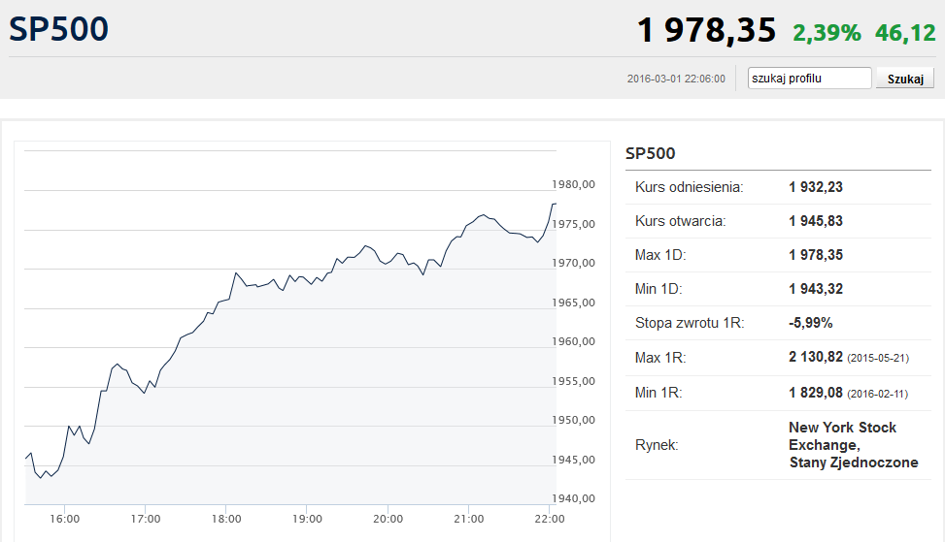Click the Stopa zwrotu 1R value -5,99%
Image resolution: width=945 pixels, height=542 pixels.
click(810, 323)
